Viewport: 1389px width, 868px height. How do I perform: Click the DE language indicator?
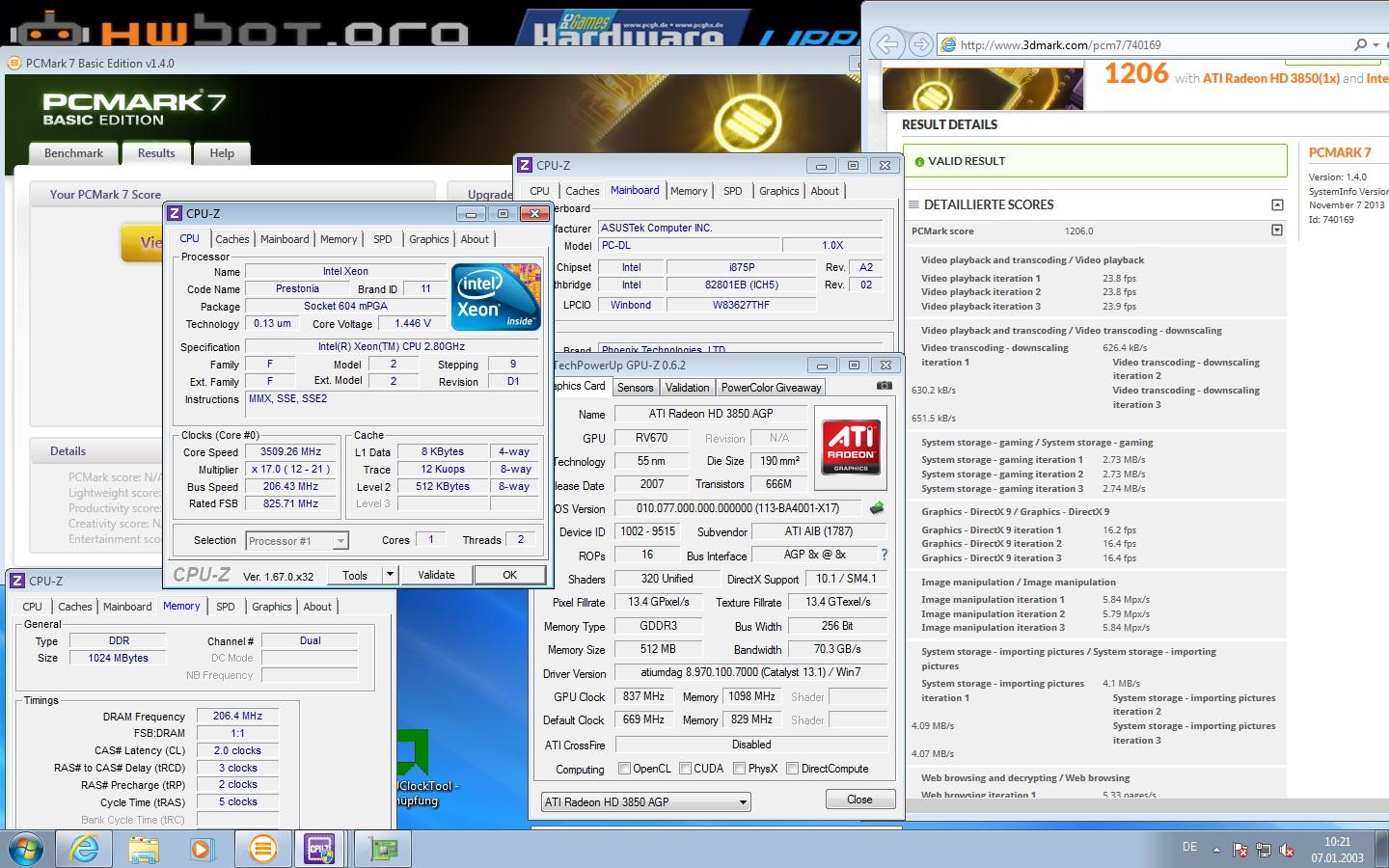(x=1189, y=848)
